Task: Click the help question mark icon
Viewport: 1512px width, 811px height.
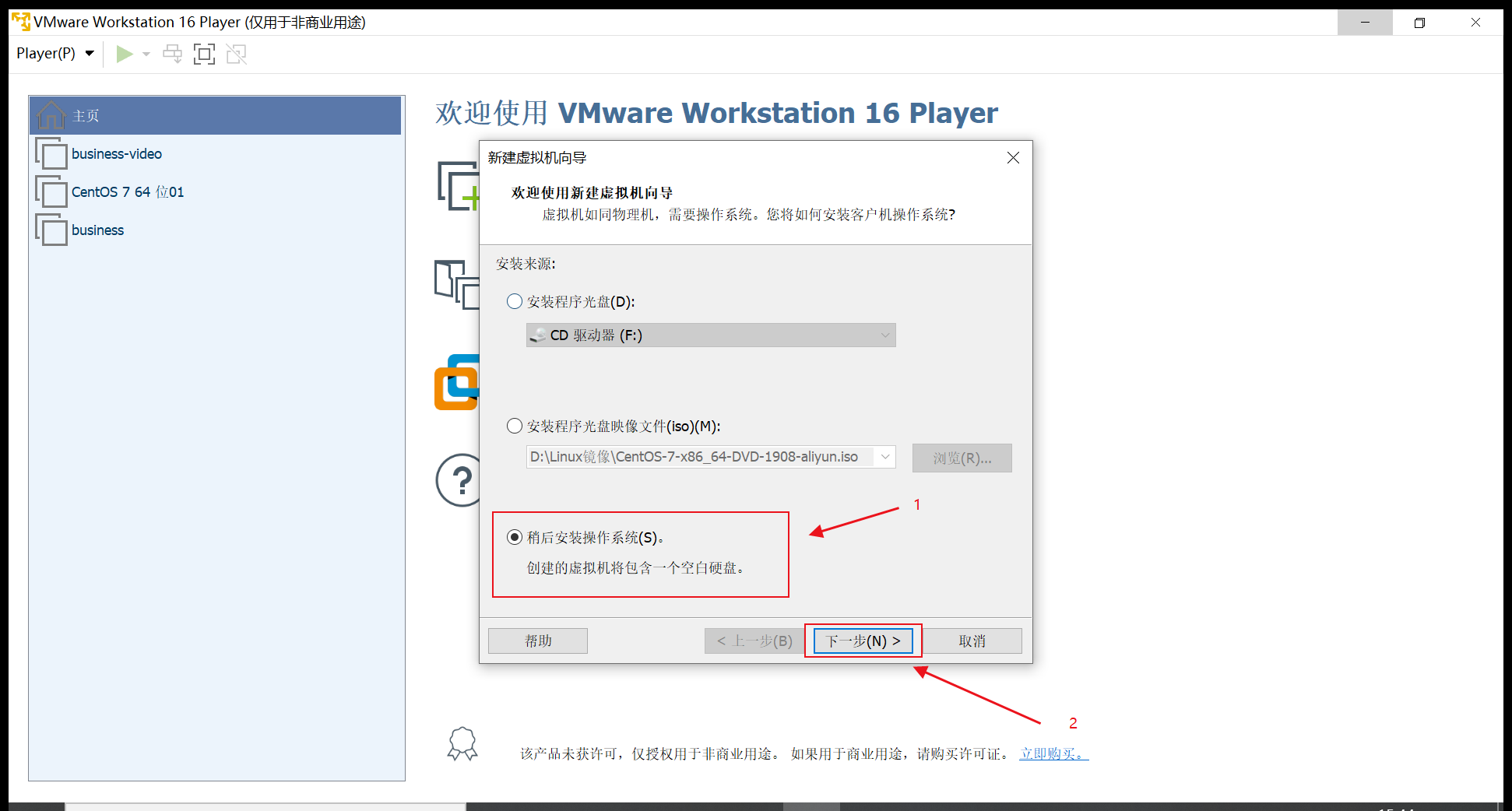Action: point(458,480)
